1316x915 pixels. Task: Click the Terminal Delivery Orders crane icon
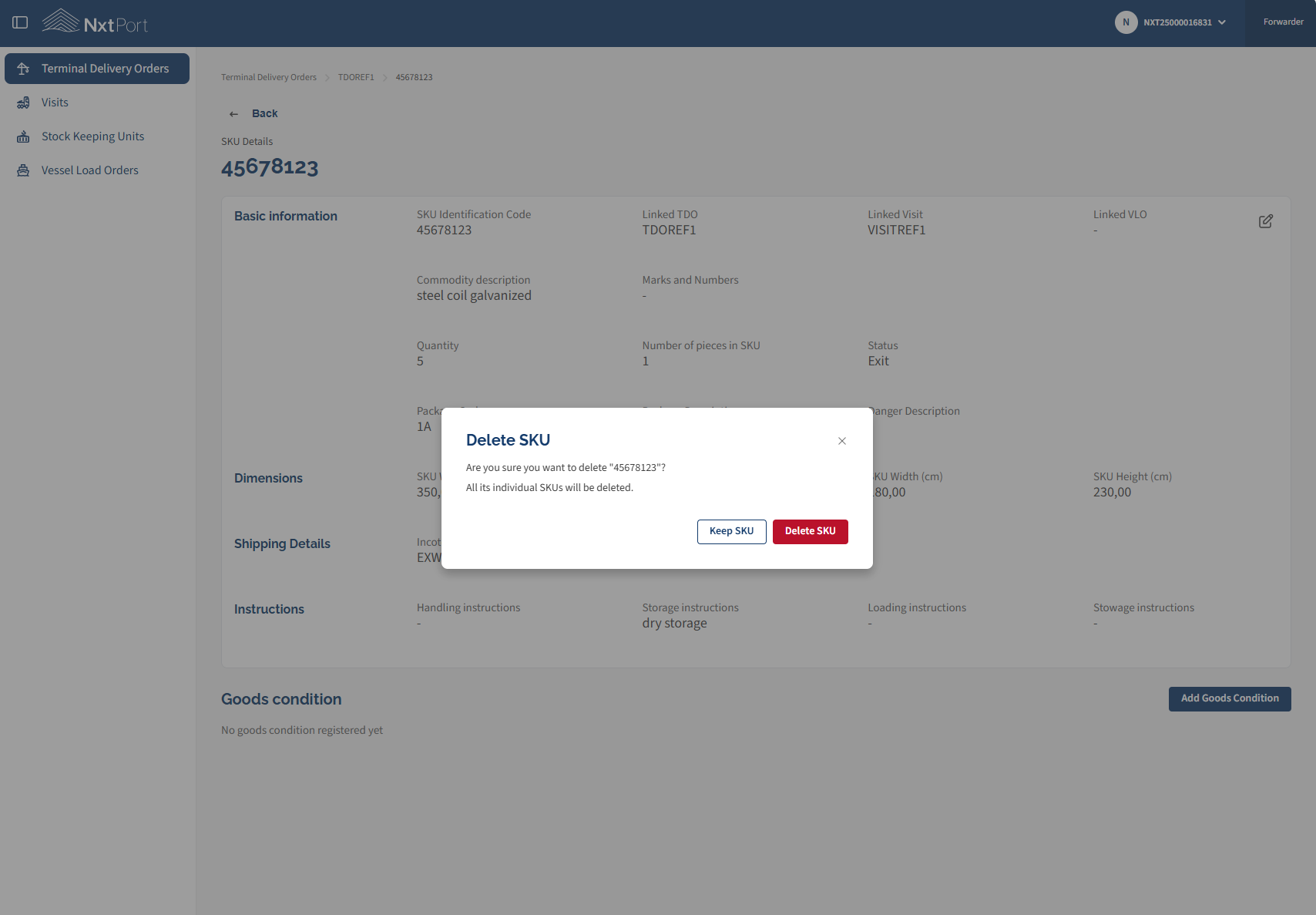[x=23, y=69]
